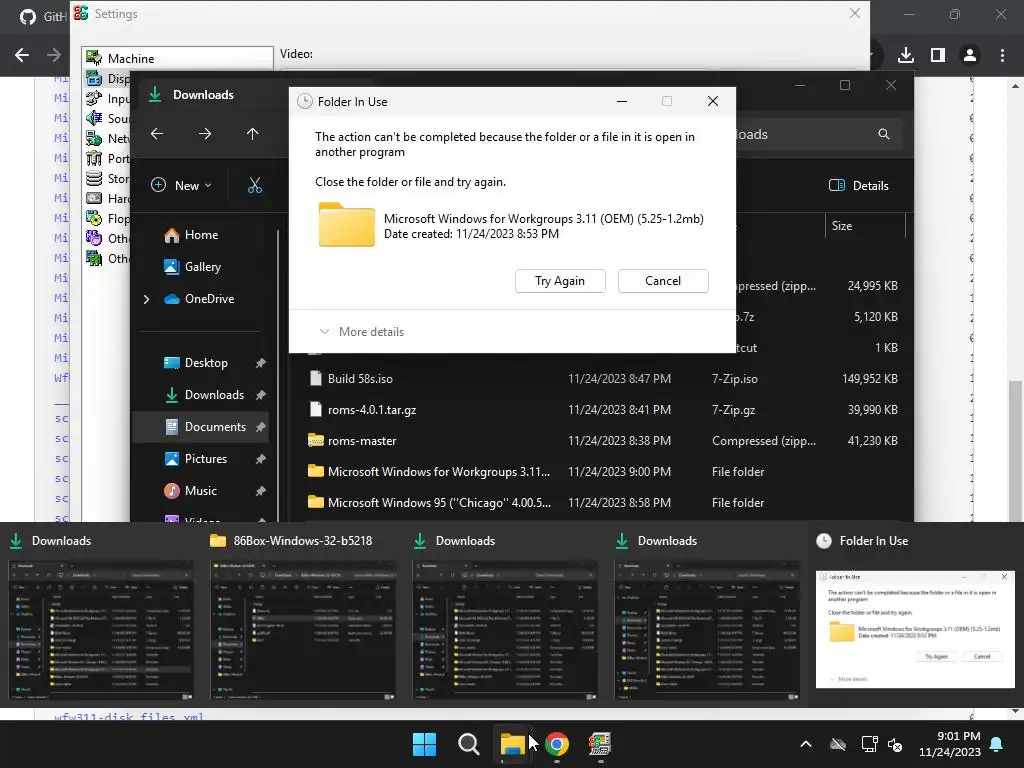Click Chrome page vertical scrollbar

tap(1016, 451)
